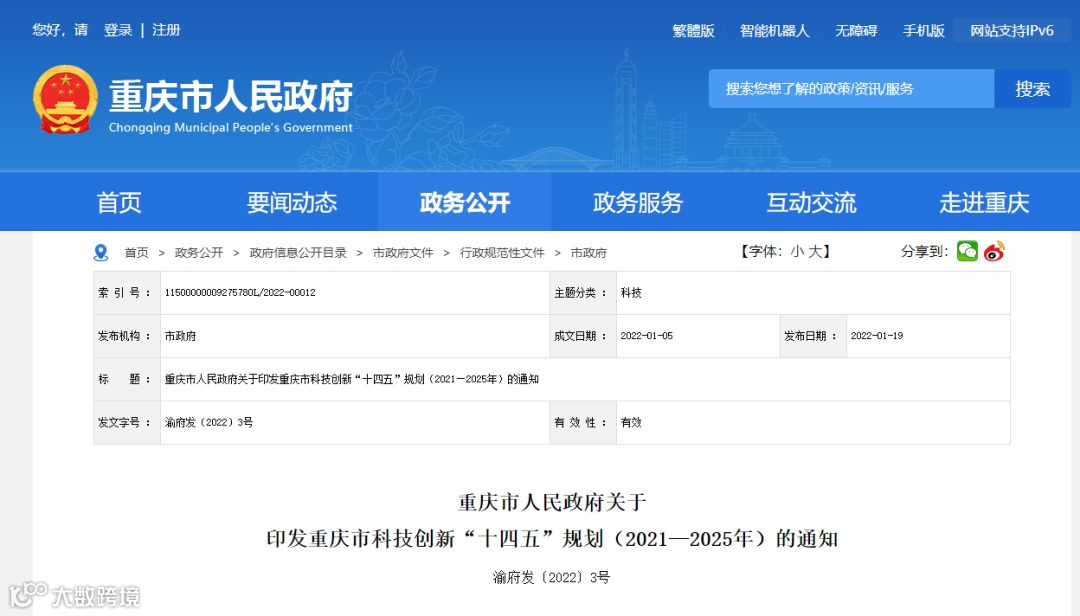
Task: Go to 市政府 in breadcrumb
Action: [x=589, y=253]
